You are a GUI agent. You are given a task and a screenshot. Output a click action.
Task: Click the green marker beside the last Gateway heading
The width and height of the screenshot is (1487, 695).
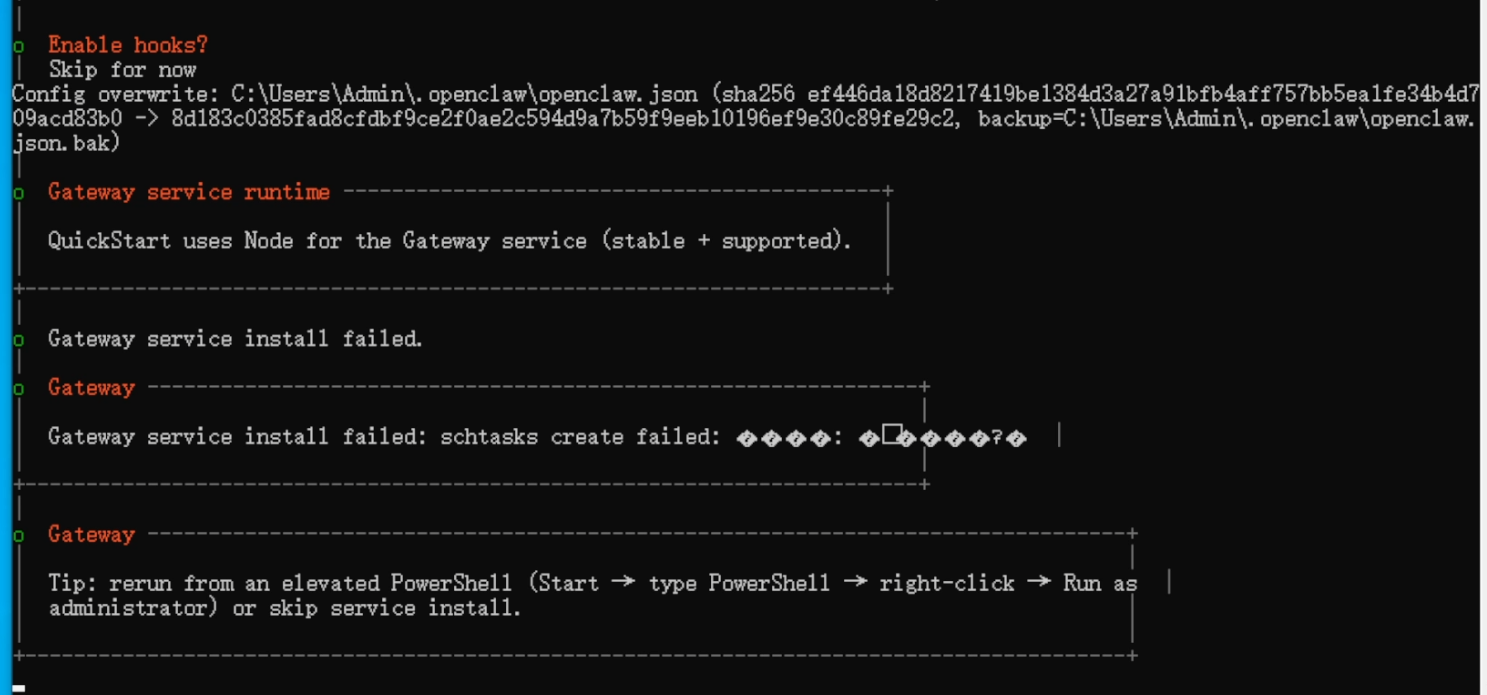19,536
